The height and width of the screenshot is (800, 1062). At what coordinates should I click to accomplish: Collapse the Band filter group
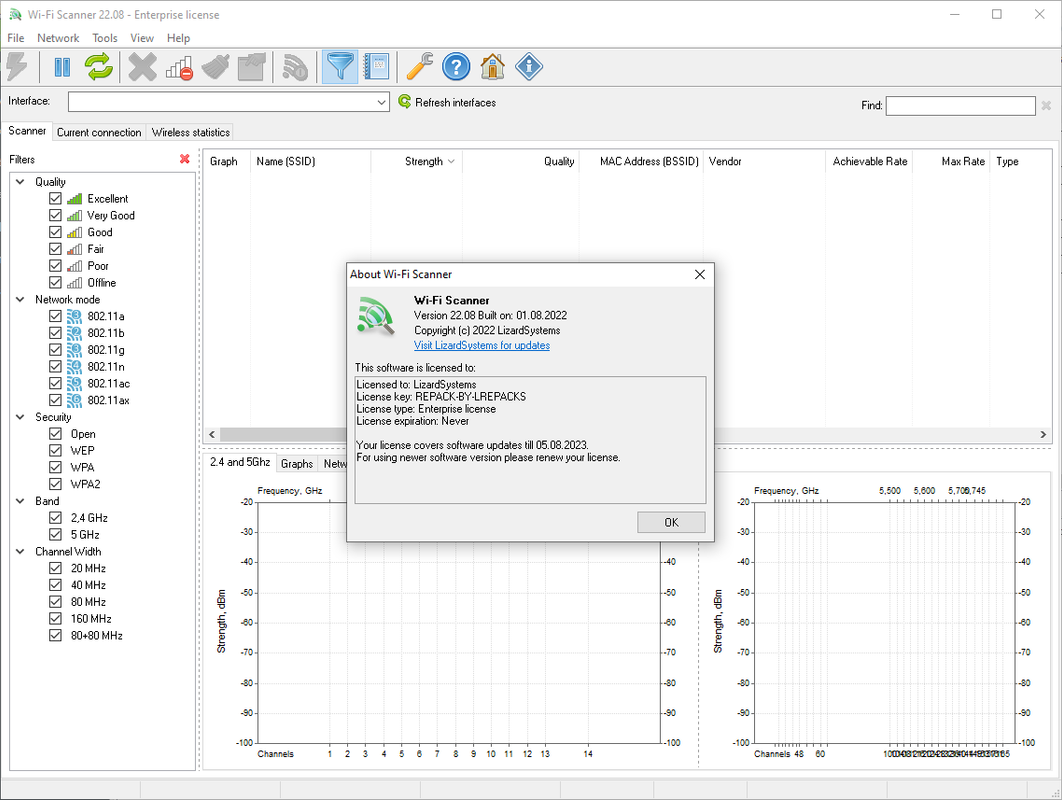(x=20, y=501)
